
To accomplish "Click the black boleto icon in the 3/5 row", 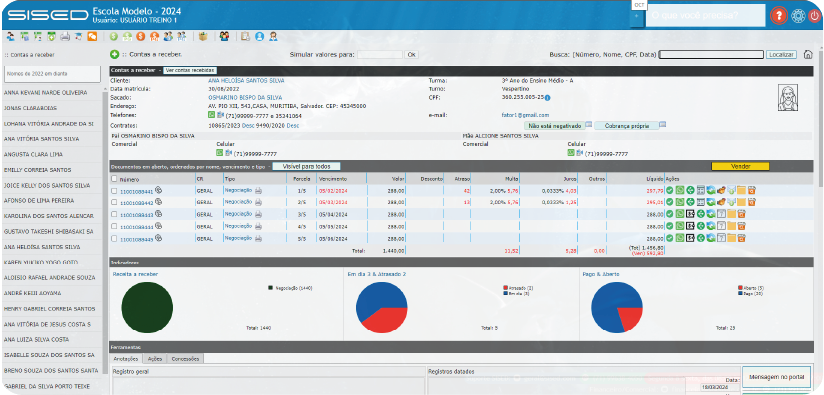I will coord(690,214).
